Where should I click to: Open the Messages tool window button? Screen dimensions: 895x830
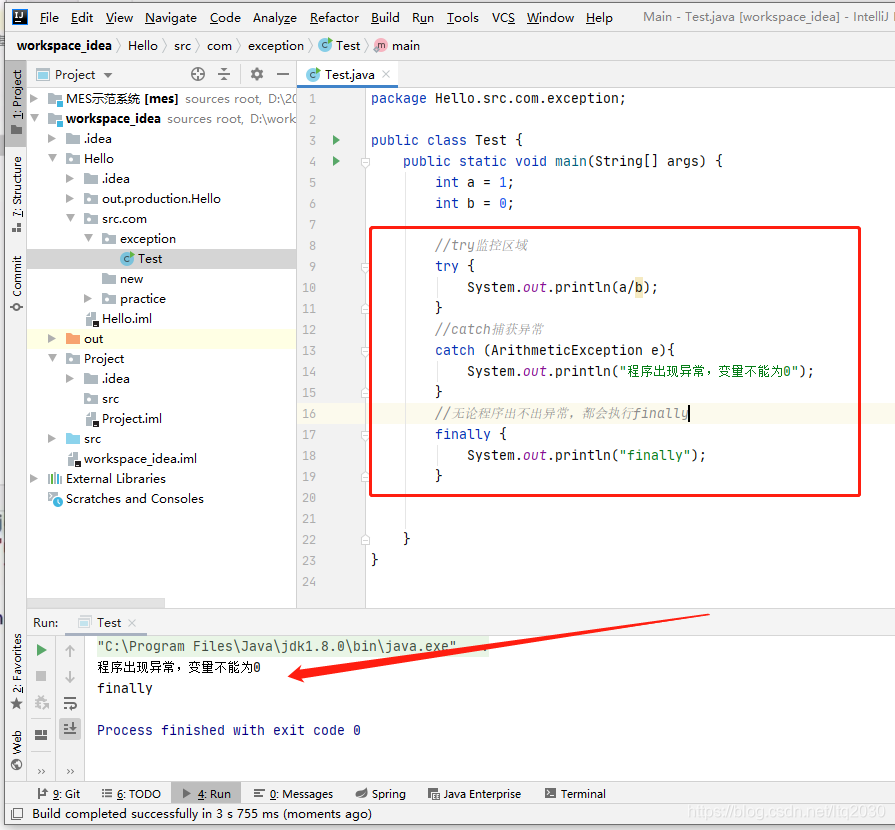[293, 793]
